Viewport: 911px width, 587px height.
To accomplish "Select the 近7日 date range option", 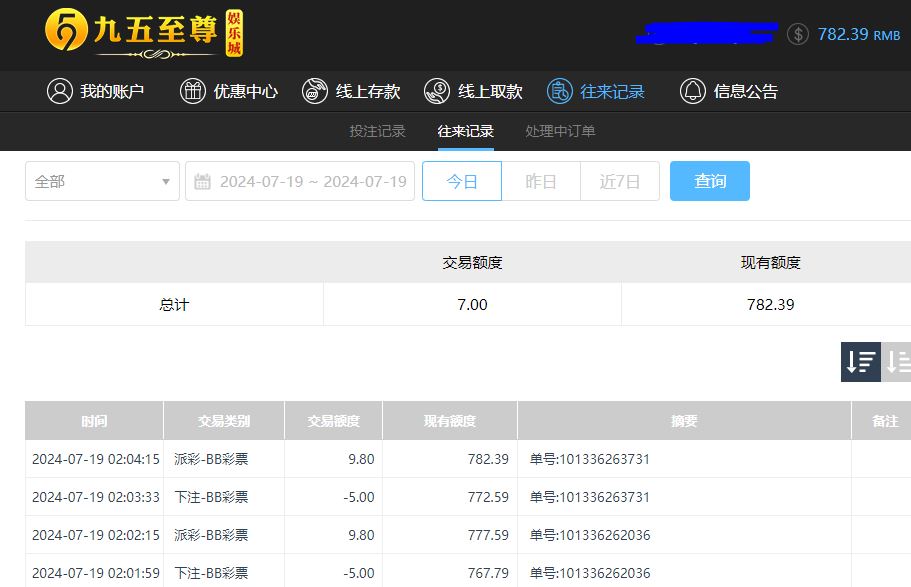I will pos(619,181).
